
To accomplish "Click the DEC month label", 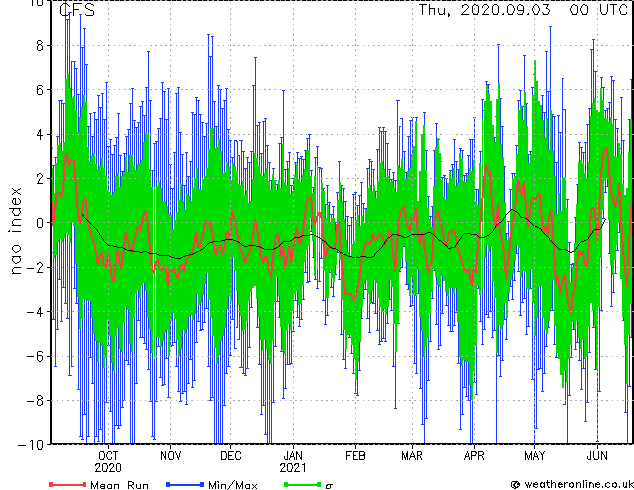I will tap(230, 456).
